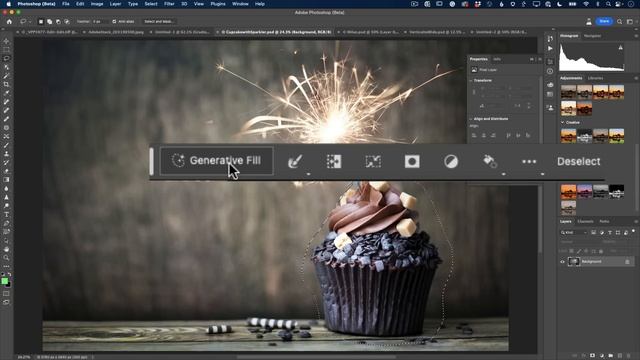640x360 pixels.
Task: Open the File menu
Action: click(66, 4)
